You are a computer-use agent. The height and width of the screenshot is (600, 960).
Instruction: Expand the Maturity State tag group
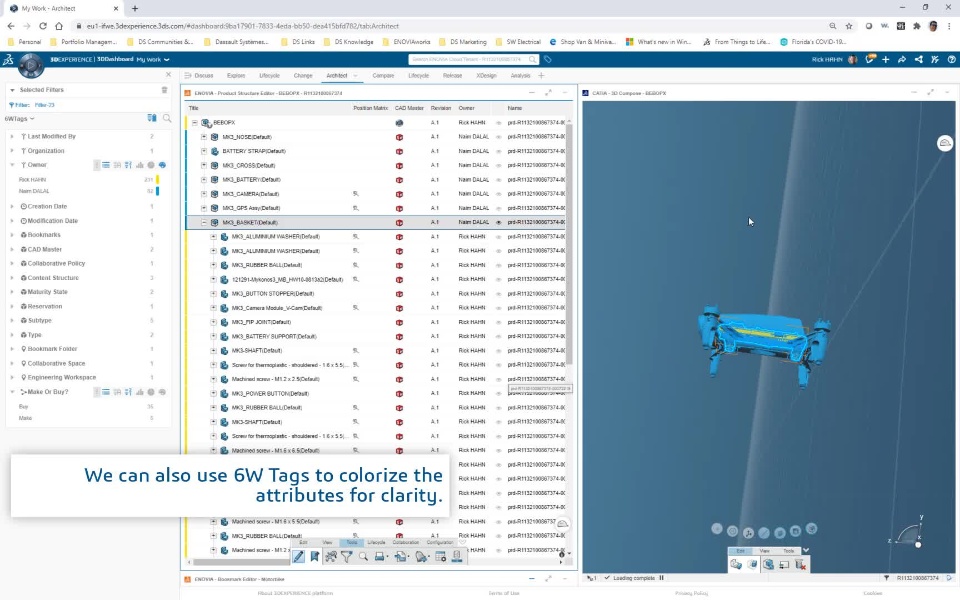tap(12, 292)
